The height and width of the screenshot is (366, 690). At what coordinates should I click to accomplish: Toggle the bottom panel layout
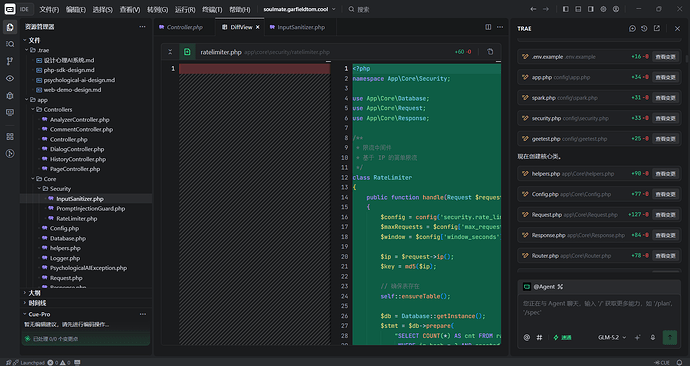[578, 9]
